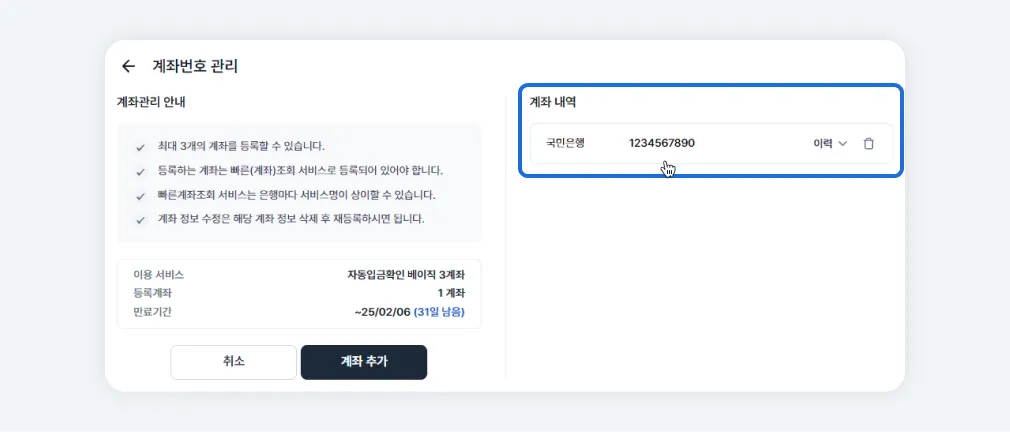The width and height of the screenshot is (1010, 432).
Task: Click the back arrow icon
Action: (x=128, y=67)
